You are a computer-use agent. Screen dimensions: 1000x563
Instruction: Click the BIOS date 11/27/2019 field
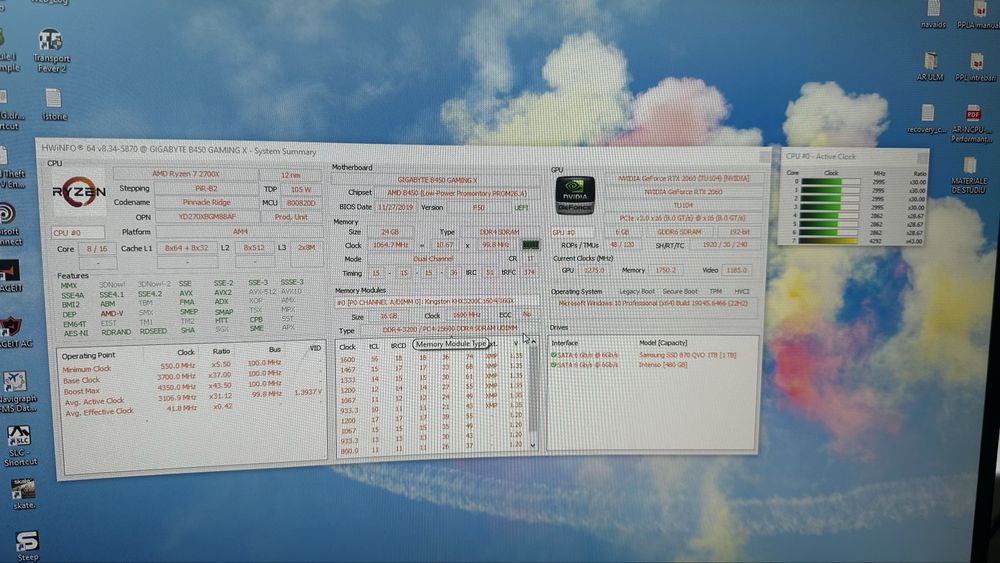coord(393,207)
